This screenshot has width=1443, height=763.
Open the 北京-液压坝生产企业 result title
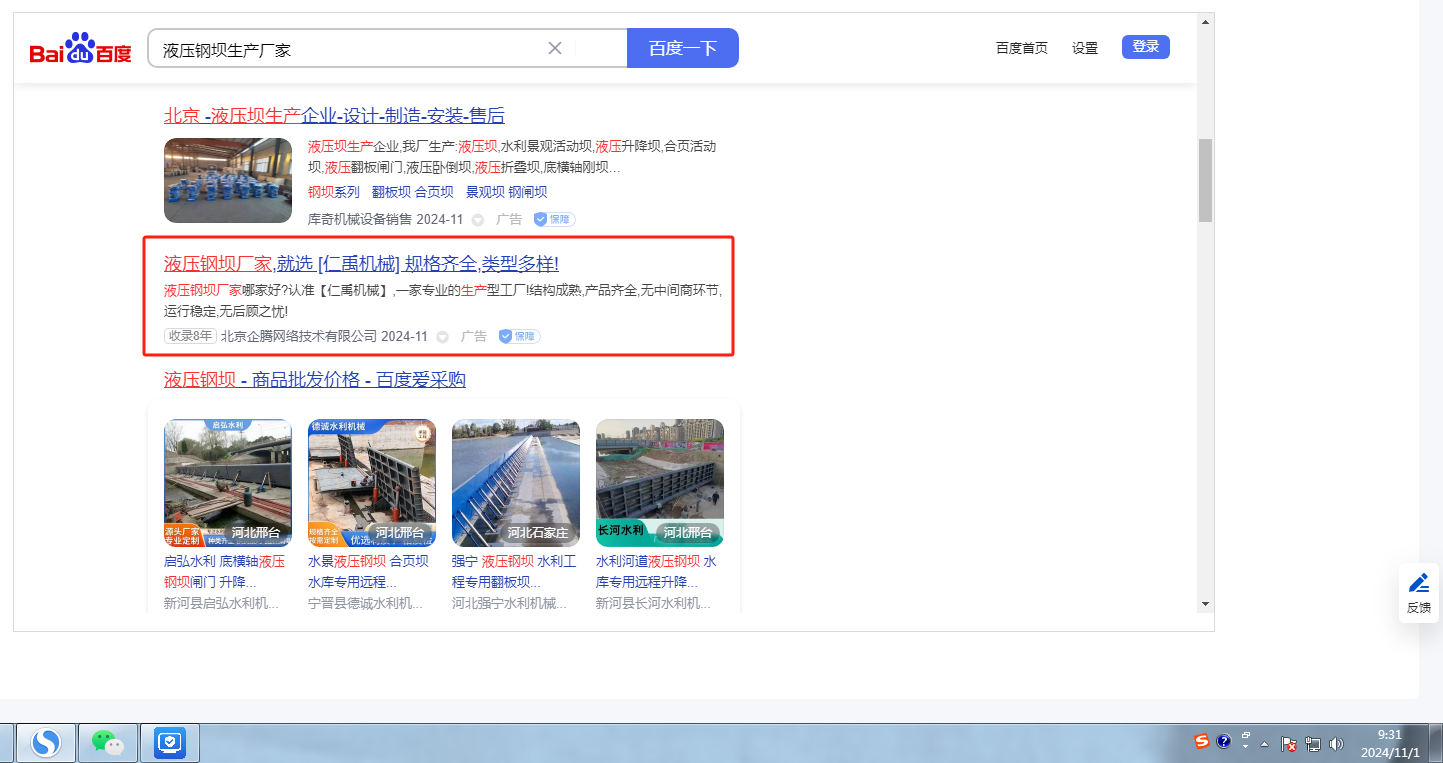click(x=334, y=115)
